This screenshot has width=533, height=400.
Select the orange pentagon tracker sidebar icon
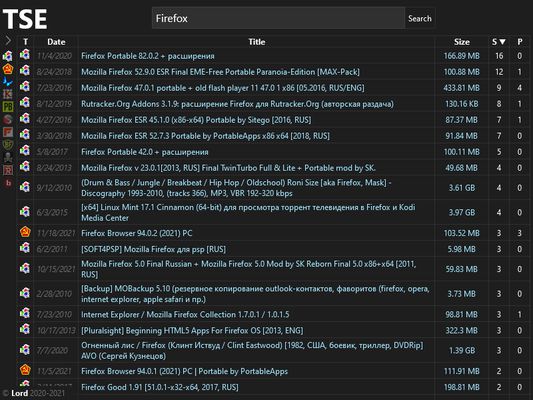[x=8, y=69]
